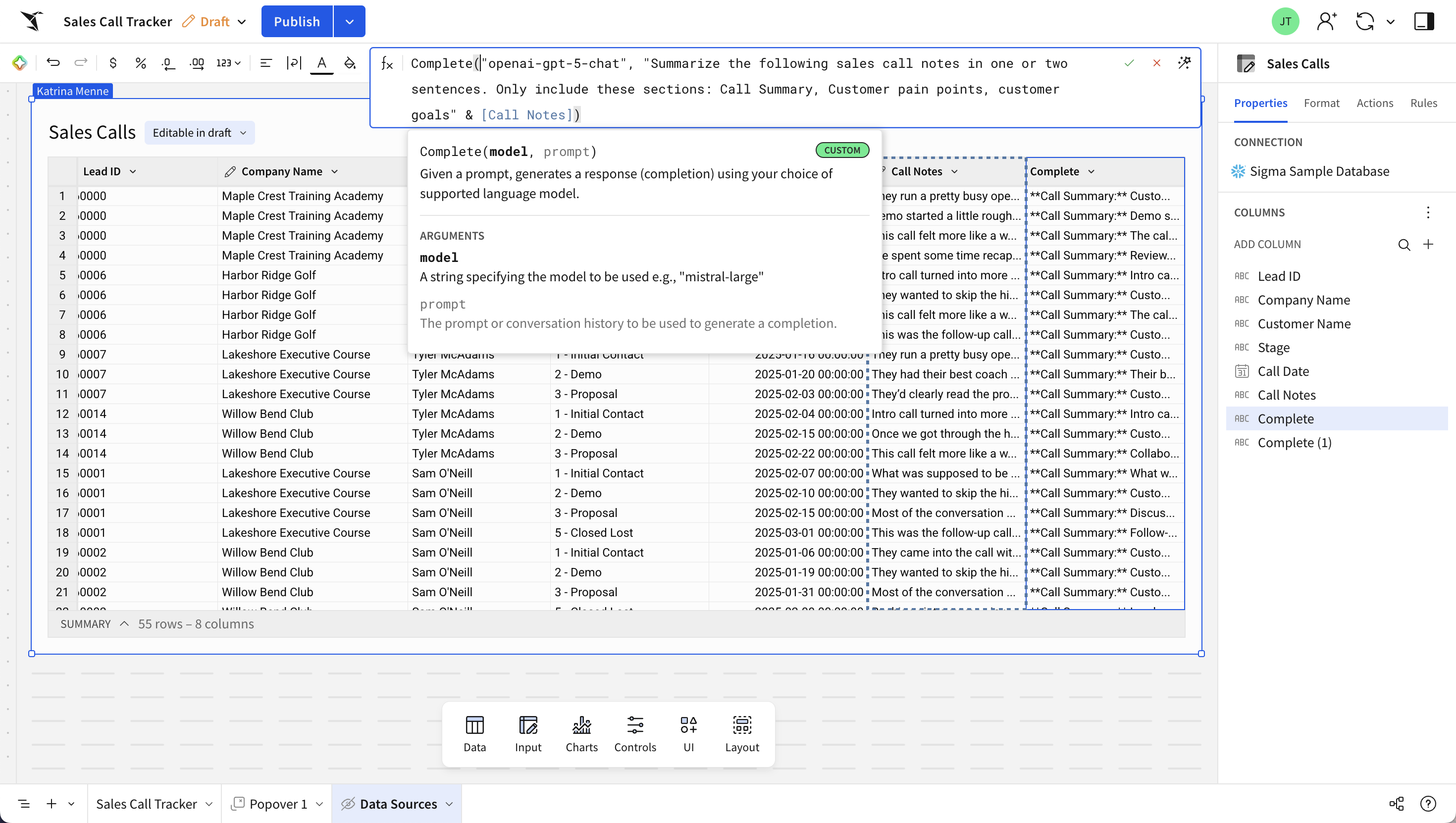This screenshot has height=823, width=1456.
Task: Open the Popover 1 page tab
Action: 277,803
